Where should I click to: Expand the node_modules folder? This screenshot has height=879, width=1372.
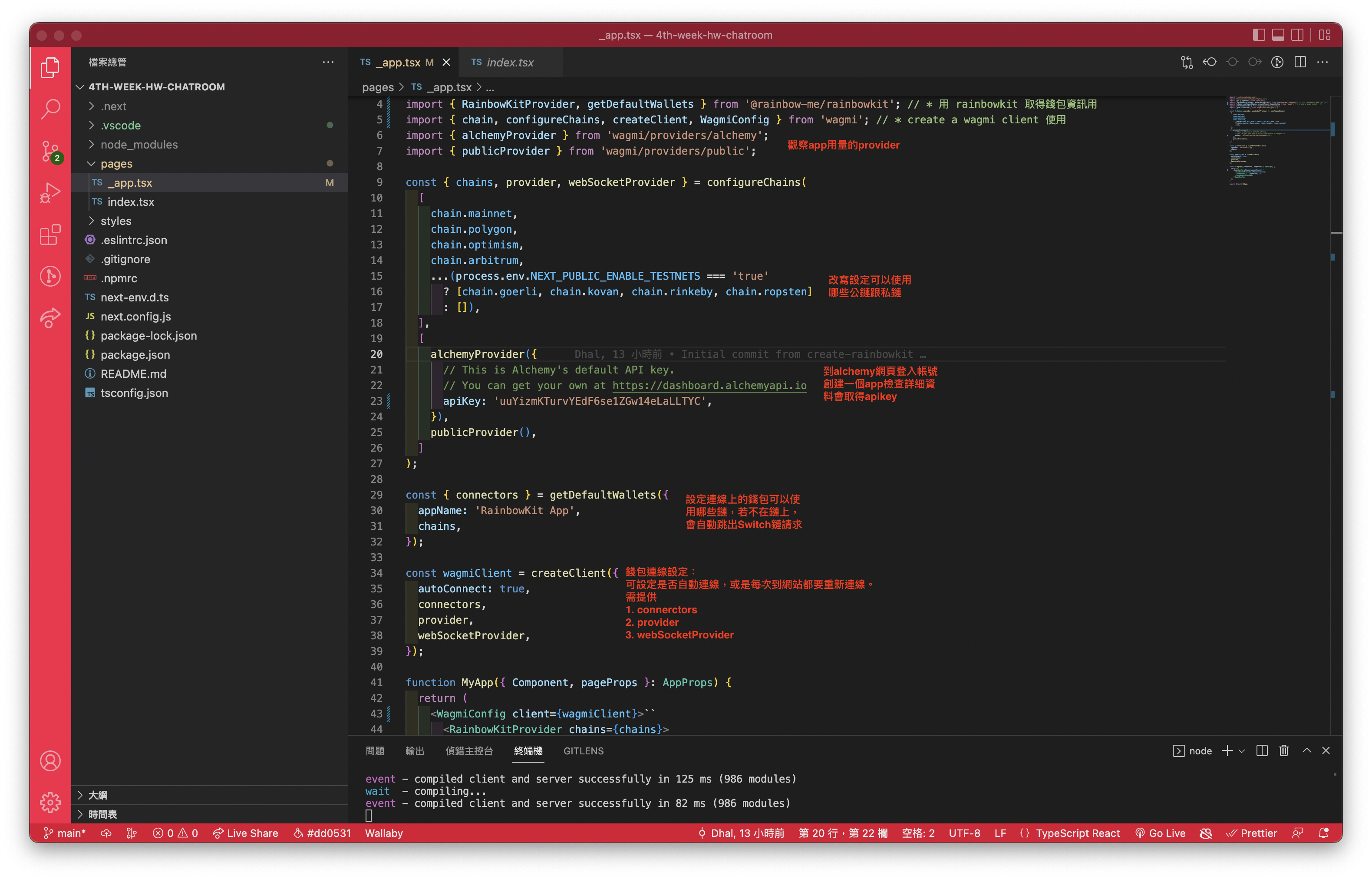pos(139,145)
